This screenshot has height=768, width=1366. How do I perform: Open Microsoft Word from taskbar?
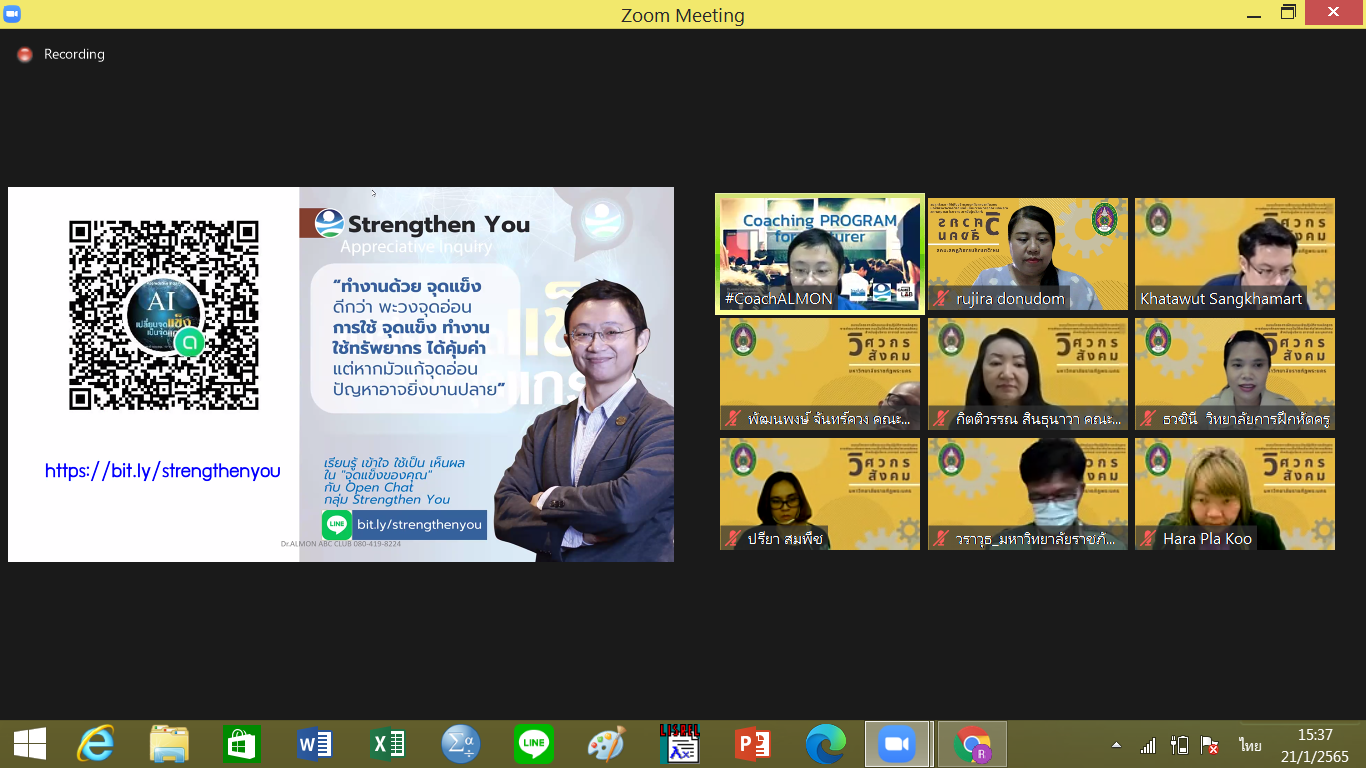(x=315, y=744)
